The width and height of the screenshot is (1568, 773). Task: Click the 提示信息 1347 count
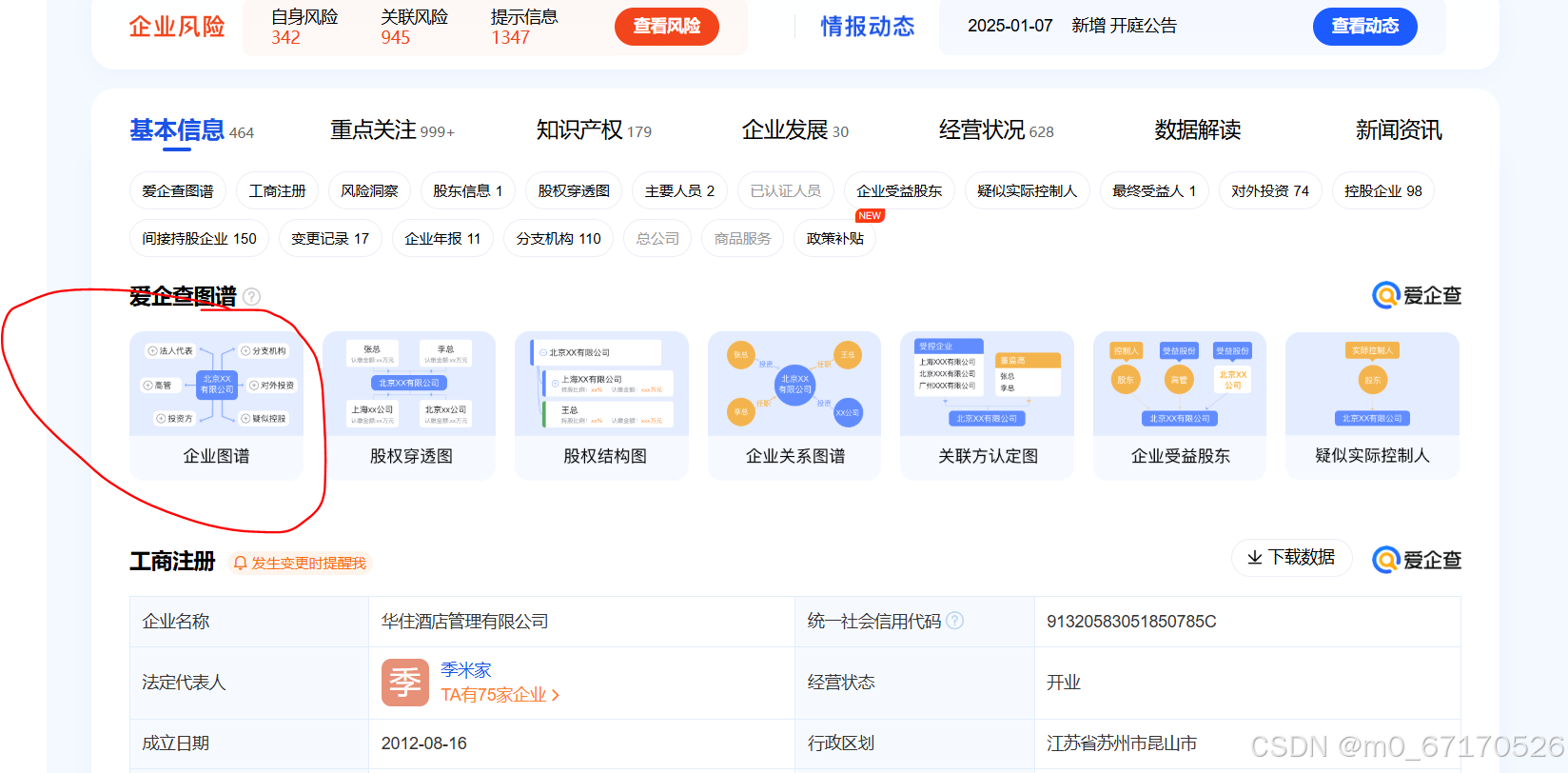click(524, 27)
